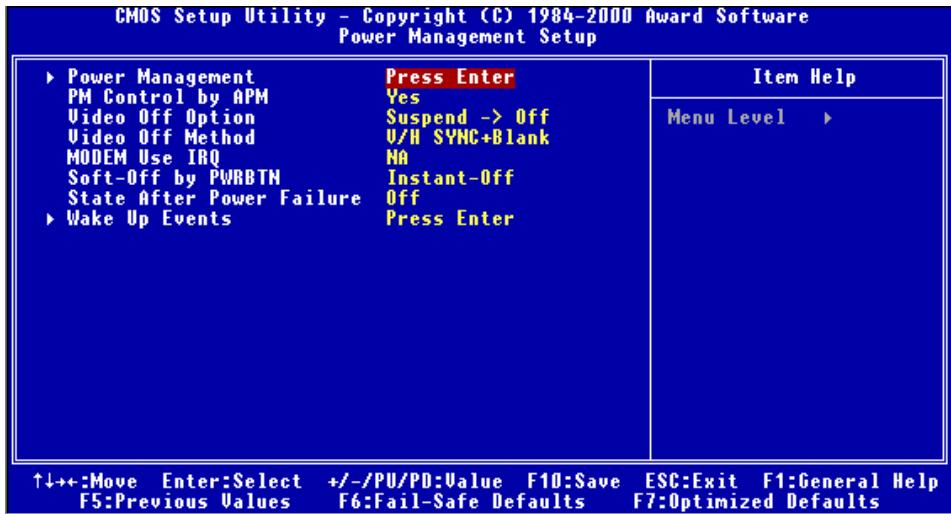The width and height of the screenshot is (951, 514).
Task: Change the Instant-Off value
Action: click(x=450, y=178)
